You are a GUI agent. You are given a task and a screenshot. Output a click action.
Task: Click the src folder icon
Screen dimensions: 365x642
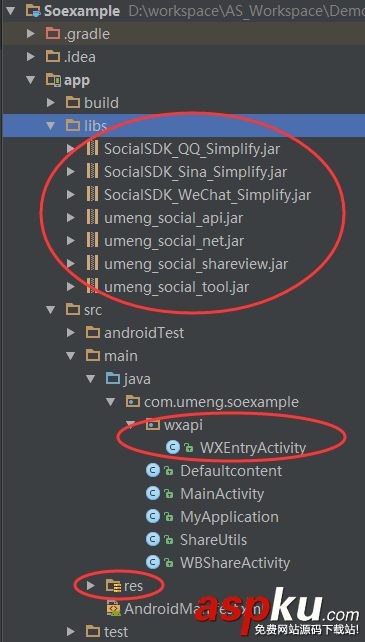coord(73,310)
